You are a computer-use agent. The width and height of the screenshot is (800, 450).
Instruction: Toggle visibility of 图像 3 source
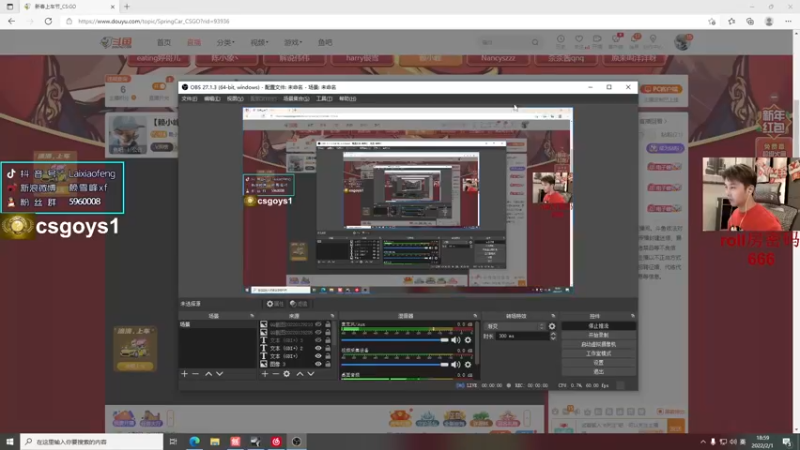[318, 364]
